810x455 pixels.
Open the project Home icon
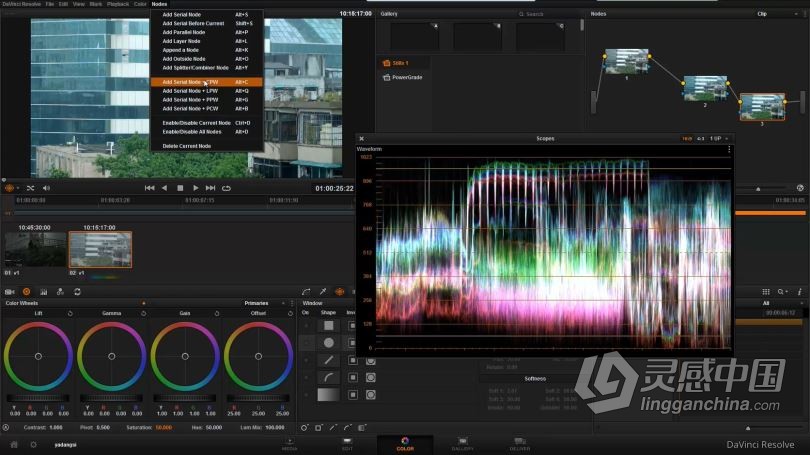[x=14, y=444]
